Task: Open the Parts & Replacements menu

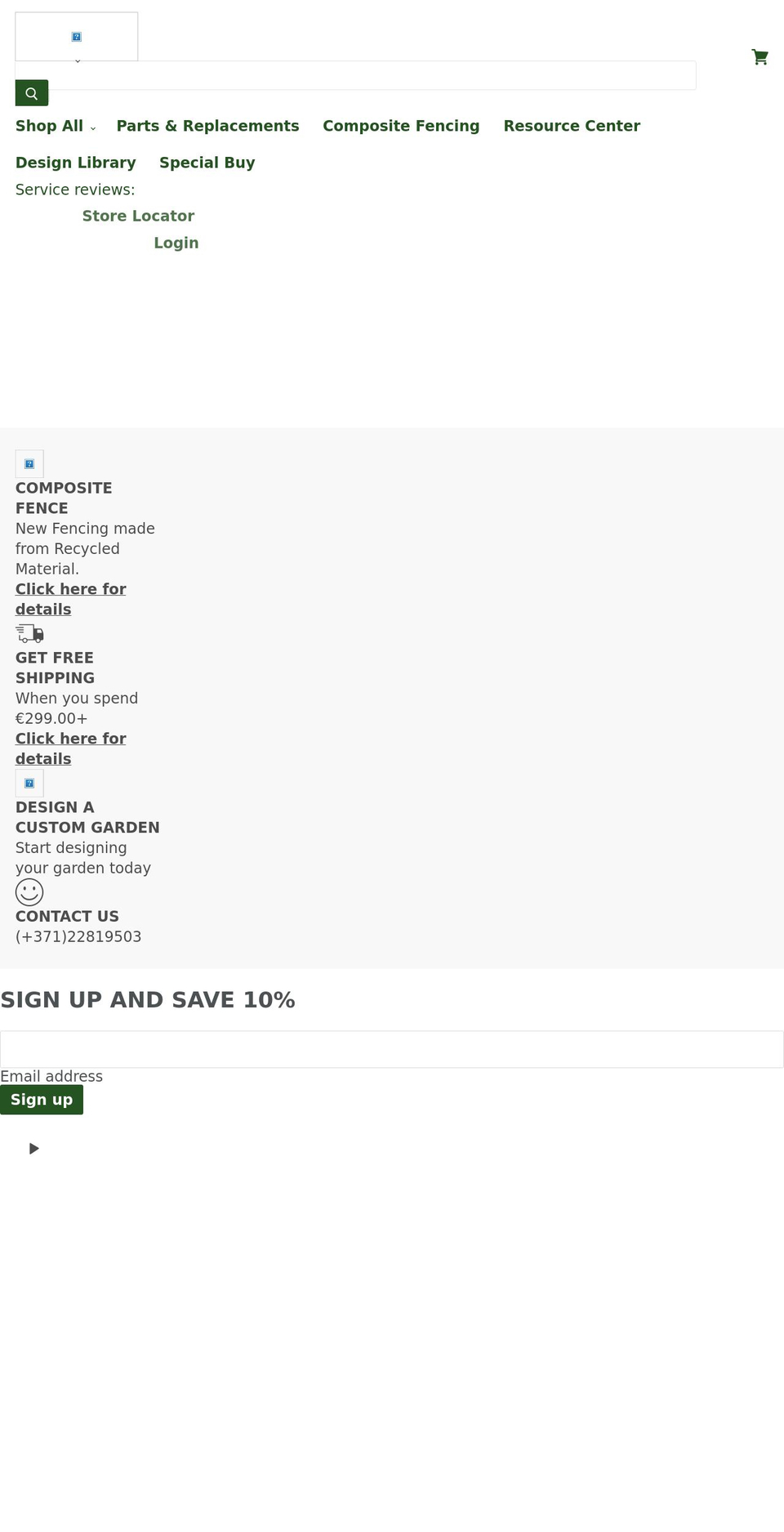Action: [x=207, y=126]
